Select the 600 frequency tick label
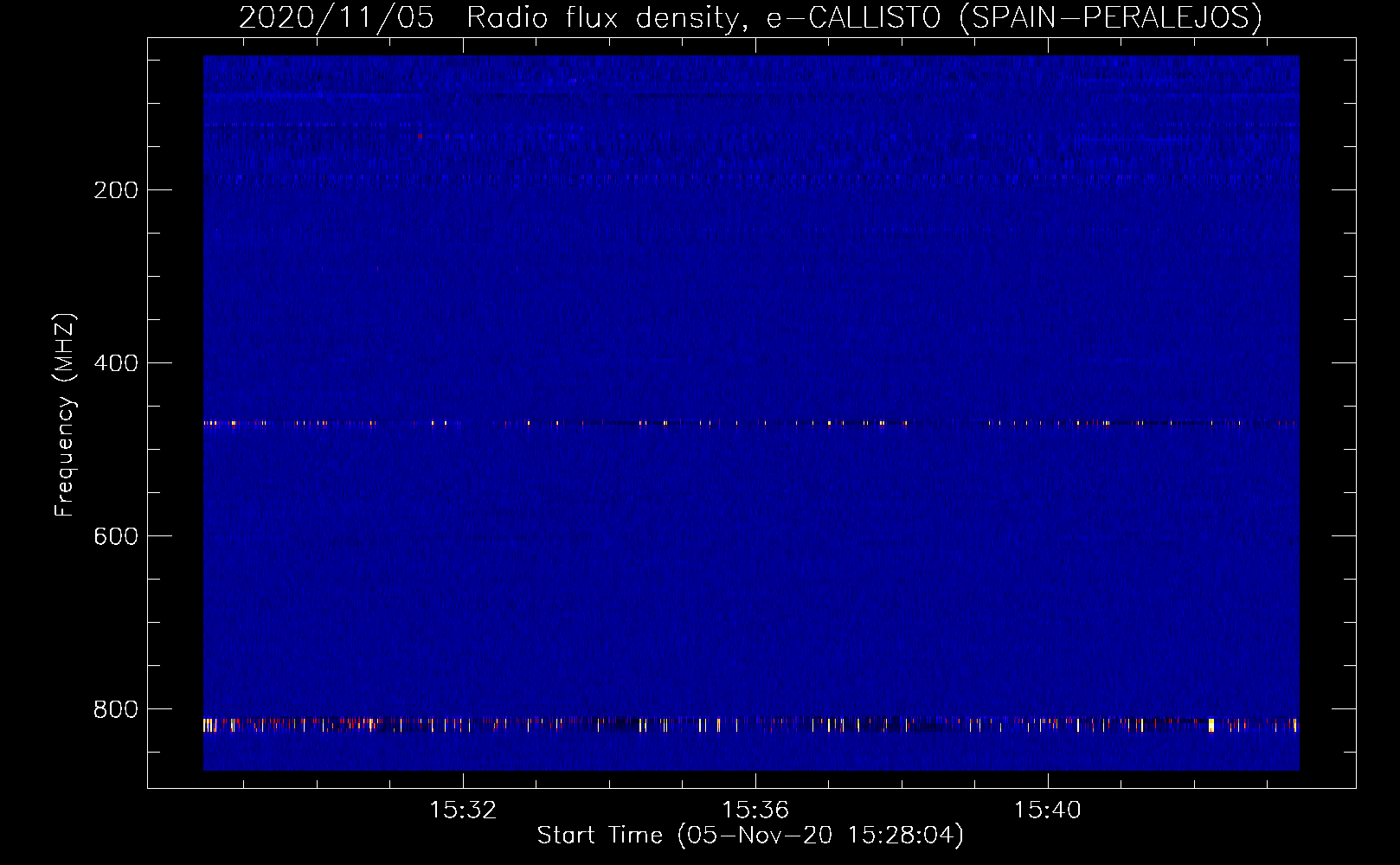This screenshot has width=1400, height=865. pyautogui.click(x=116, y=536)
